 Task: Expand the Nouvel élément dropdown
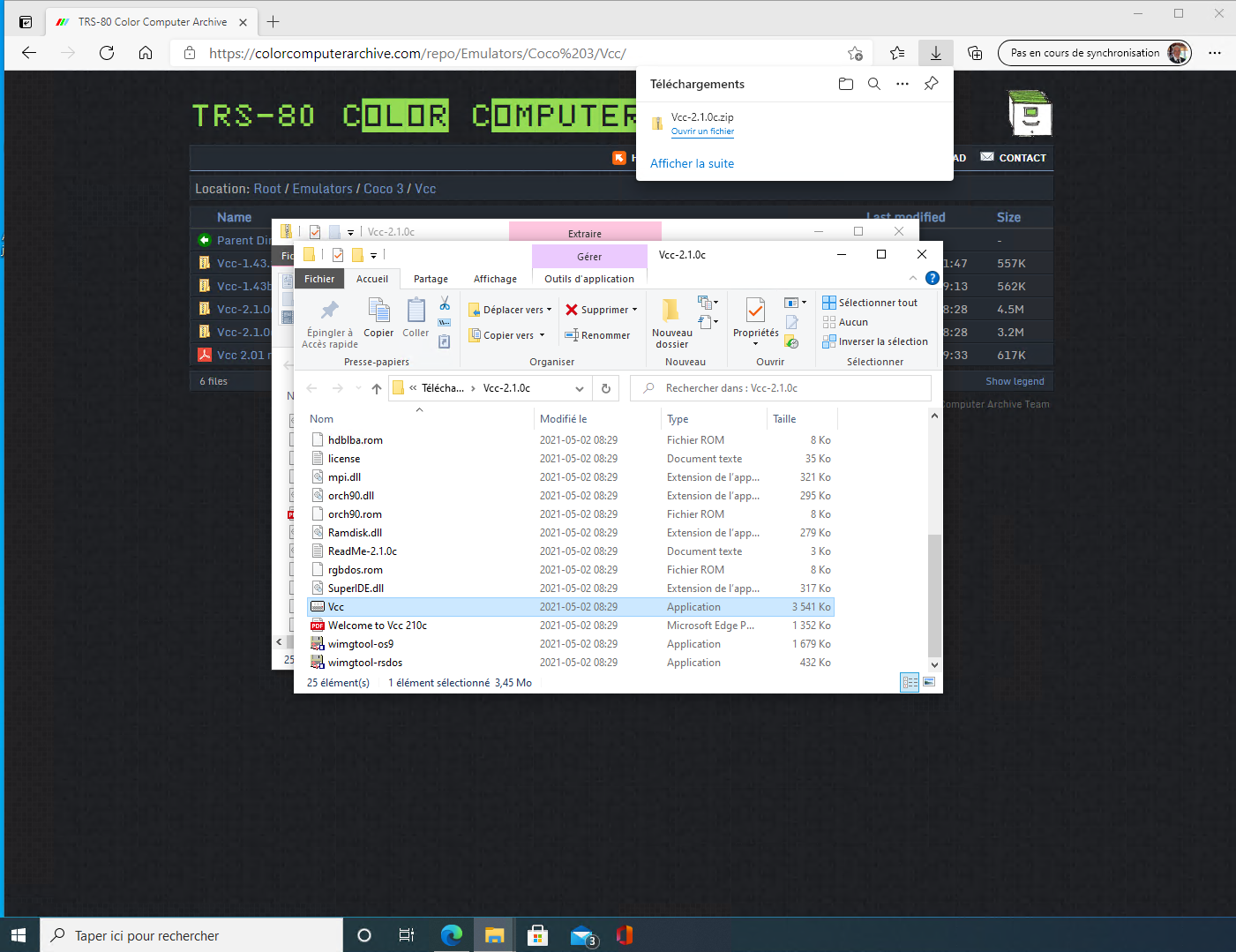tap(708, 303)
